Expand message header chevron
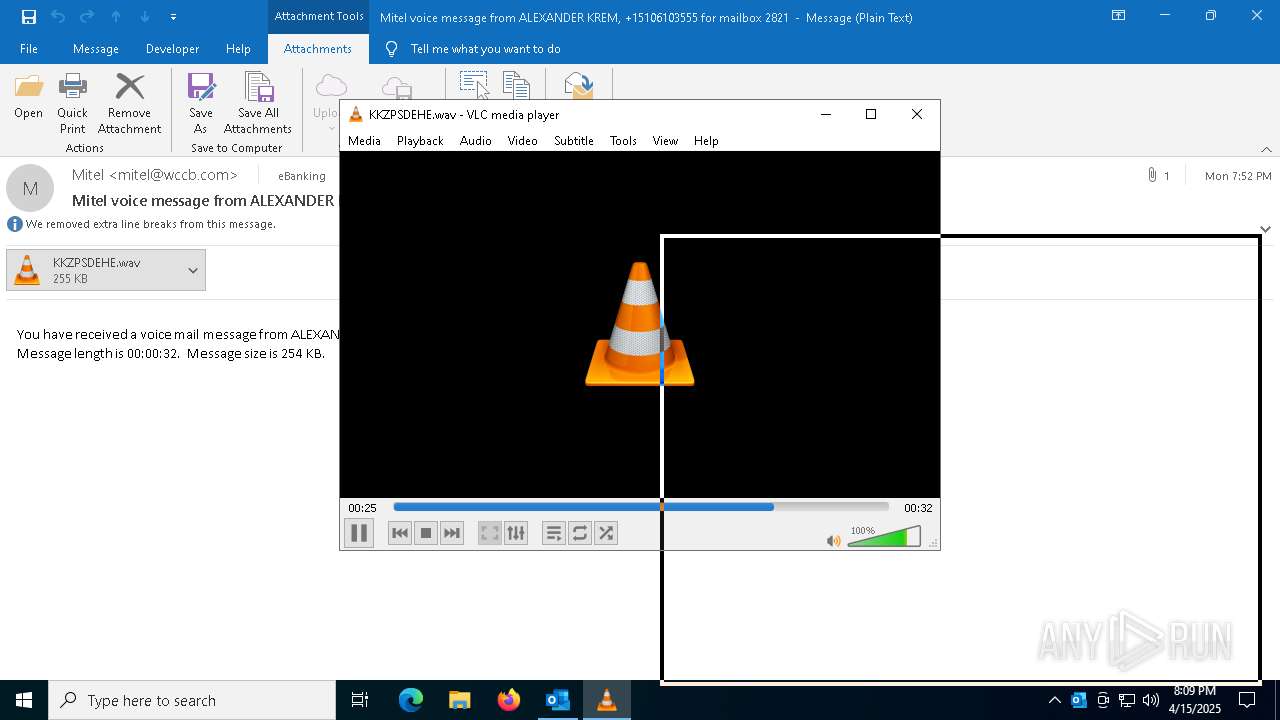The image size is (1280, 720). point(1265,229)
